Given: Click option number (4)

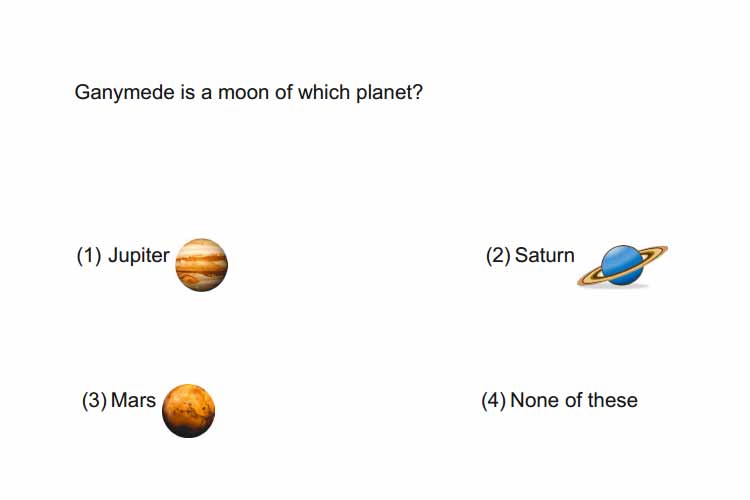Looking at the screenshot, I should click(x=493, y=401).
